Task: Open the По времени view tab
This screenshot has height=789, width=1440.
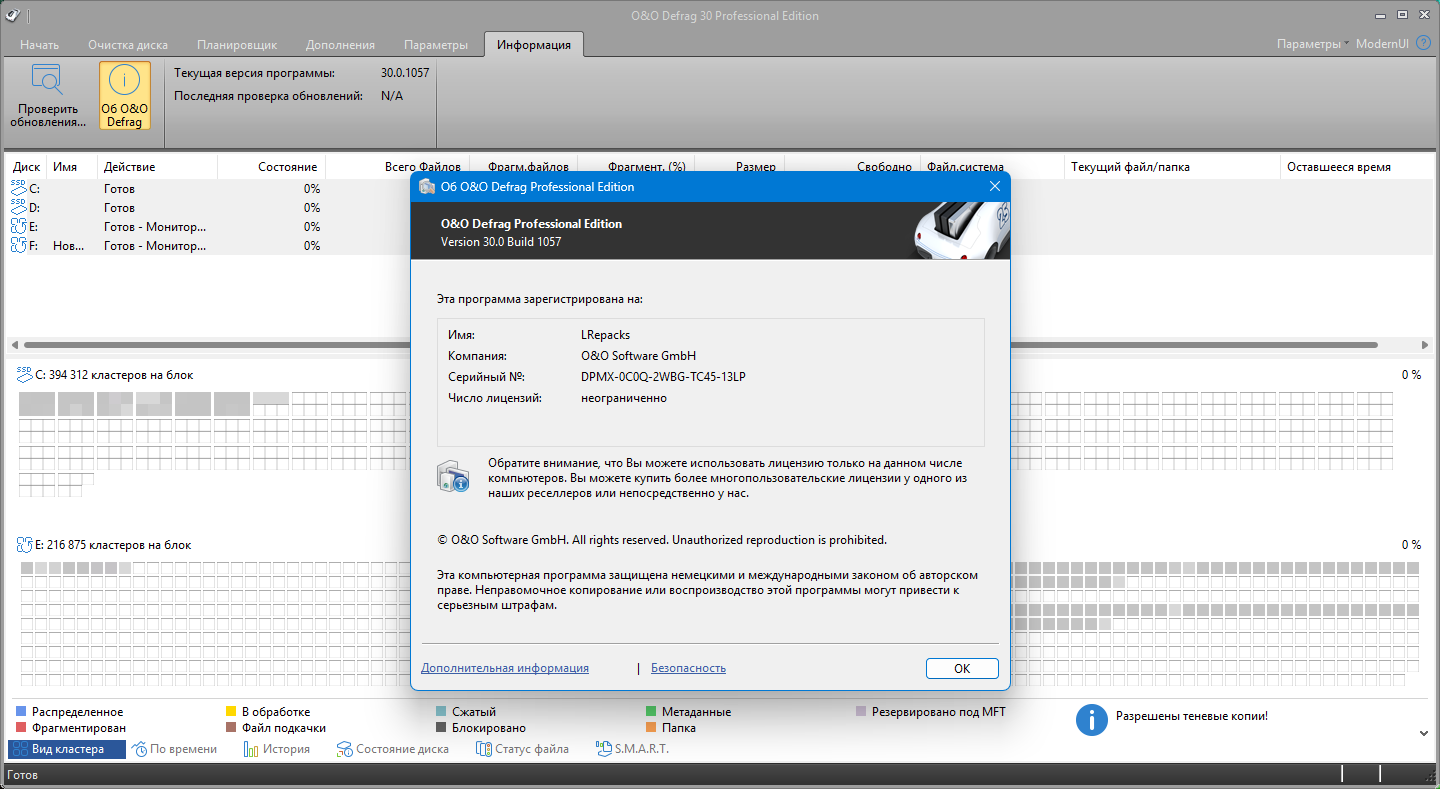Action: (x=174, y=749)
